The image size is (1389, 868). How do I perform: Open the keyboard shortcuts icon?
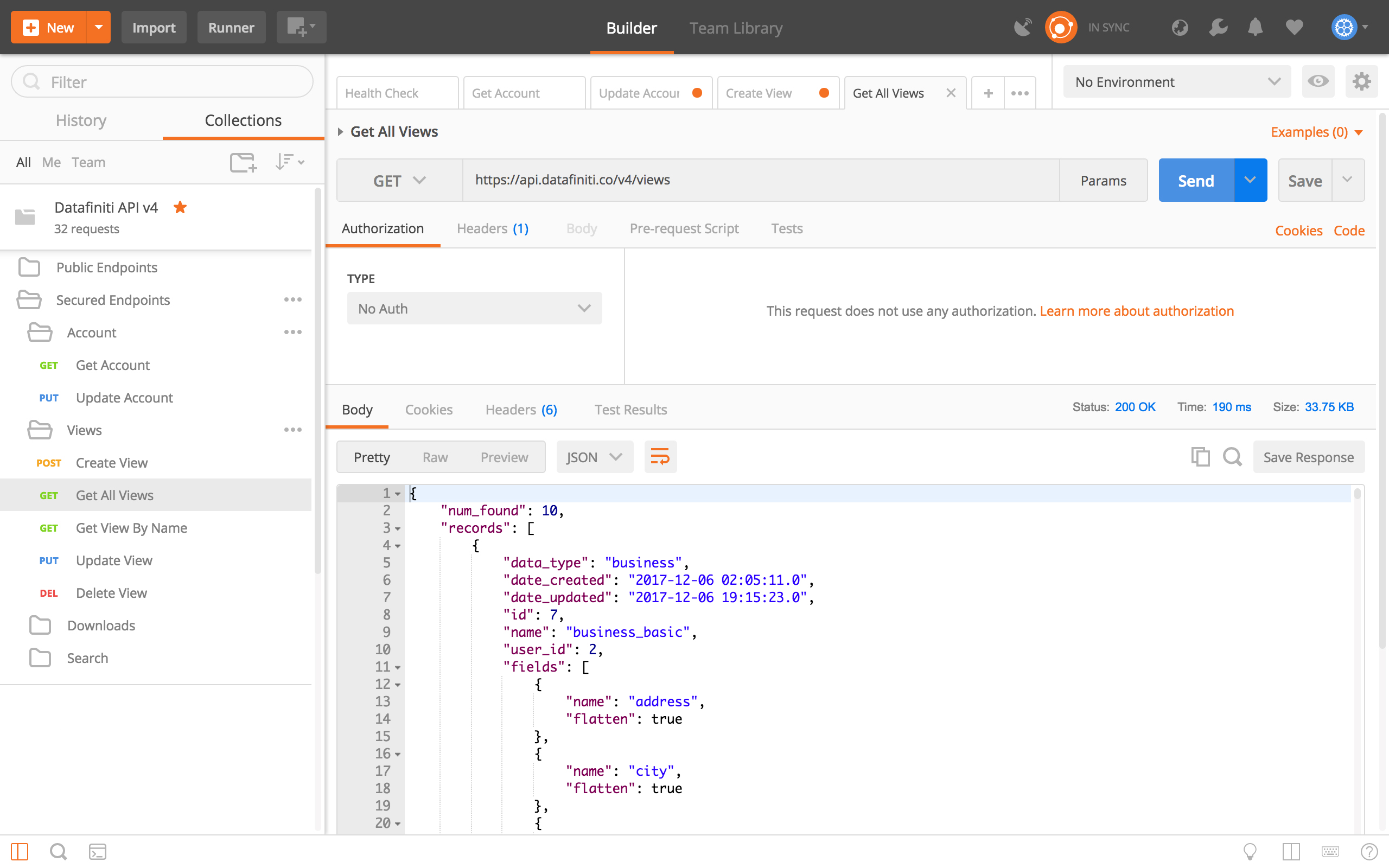click(x=1330, y=852)
